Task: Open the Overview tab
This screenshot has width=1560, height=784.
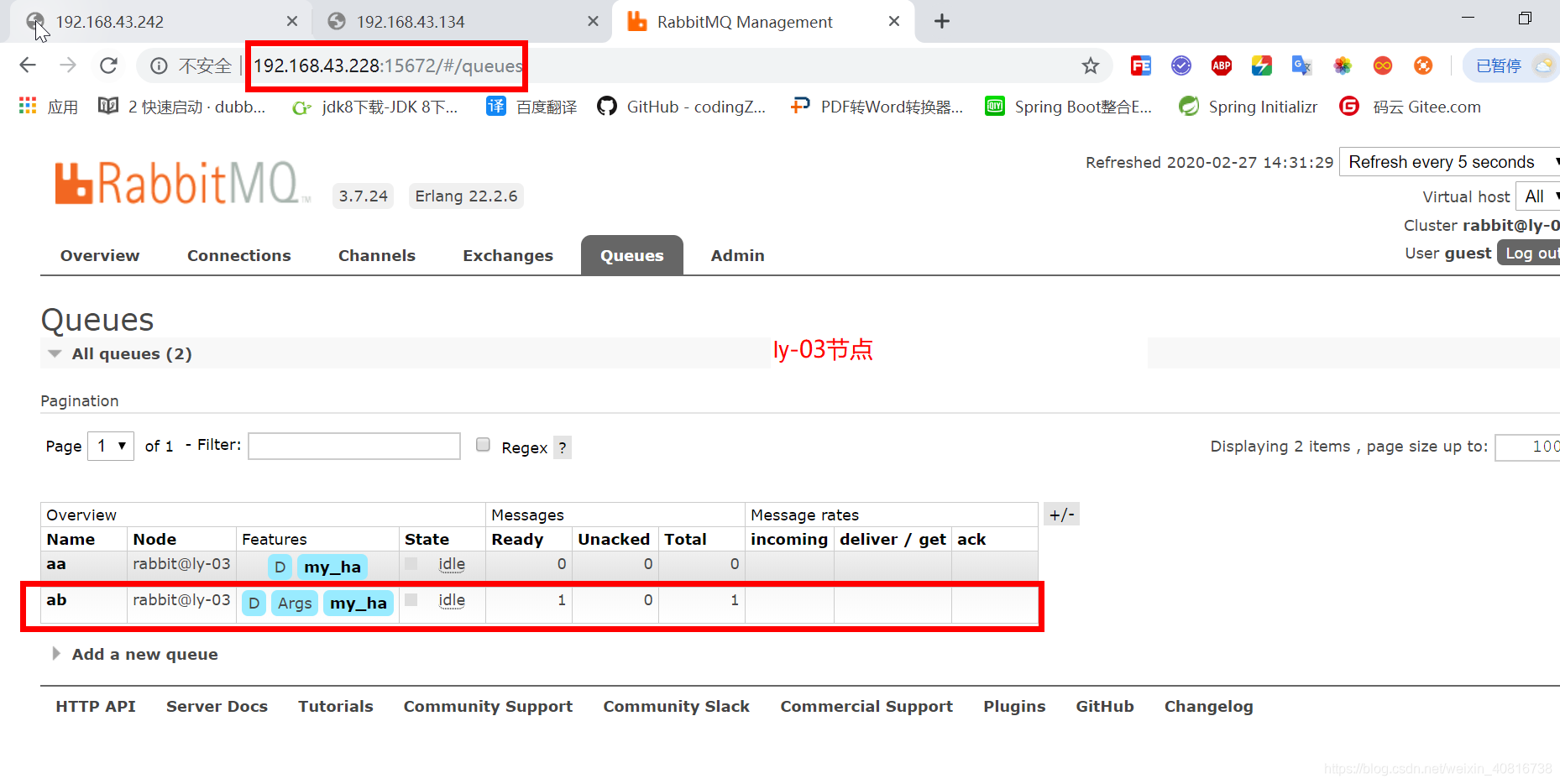Action: coord(100,255)
